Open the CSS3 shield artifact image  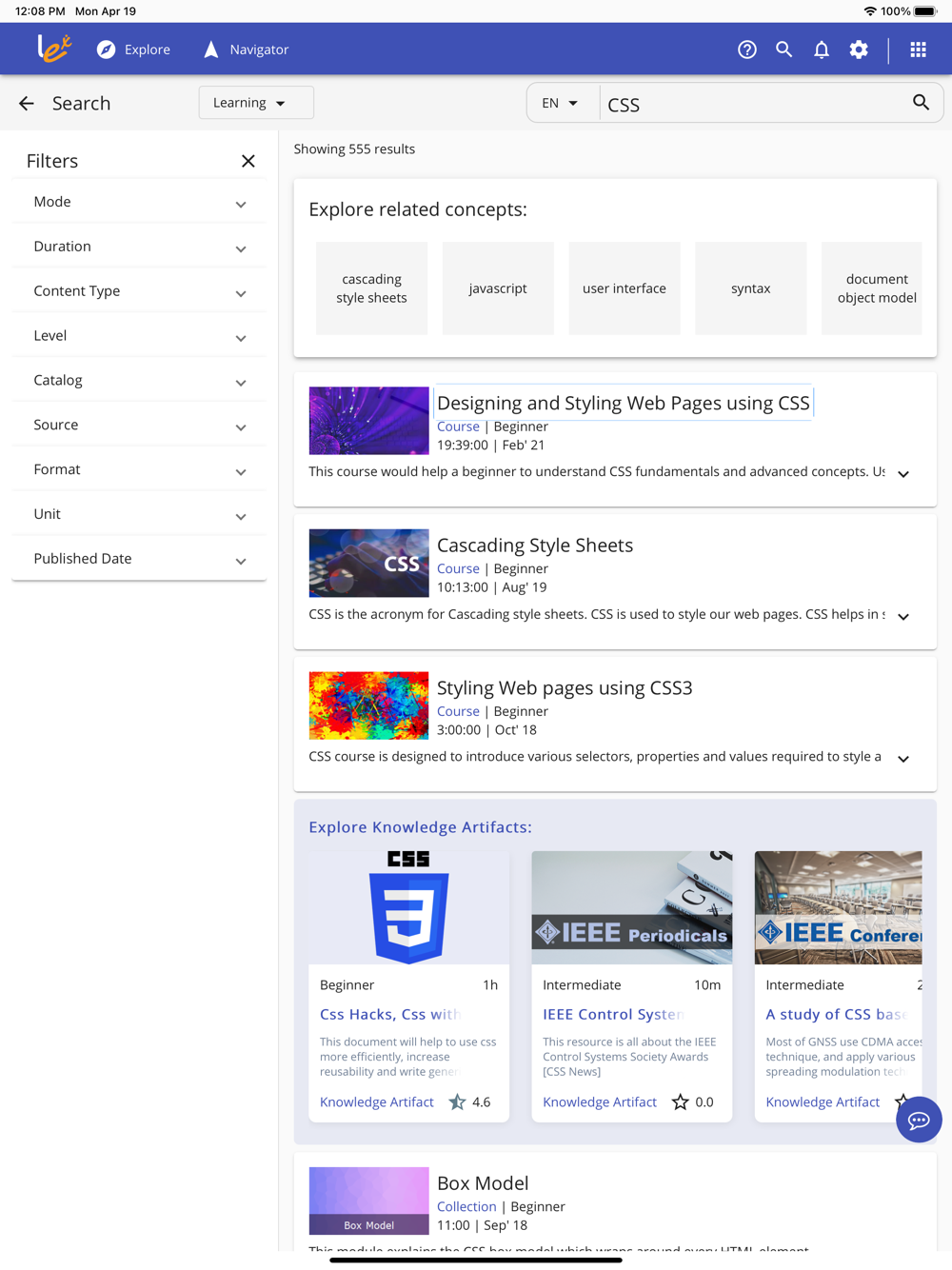409,907
